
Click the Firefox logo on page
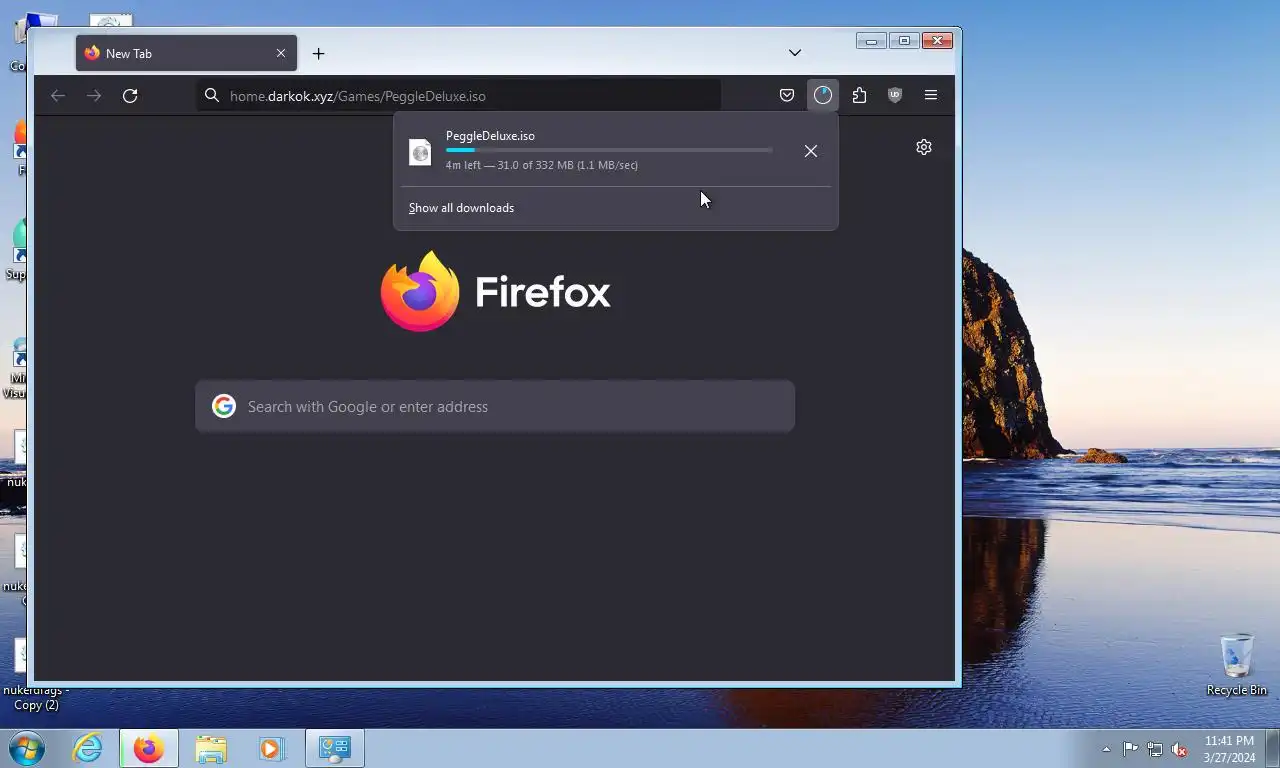coord(495,291)
